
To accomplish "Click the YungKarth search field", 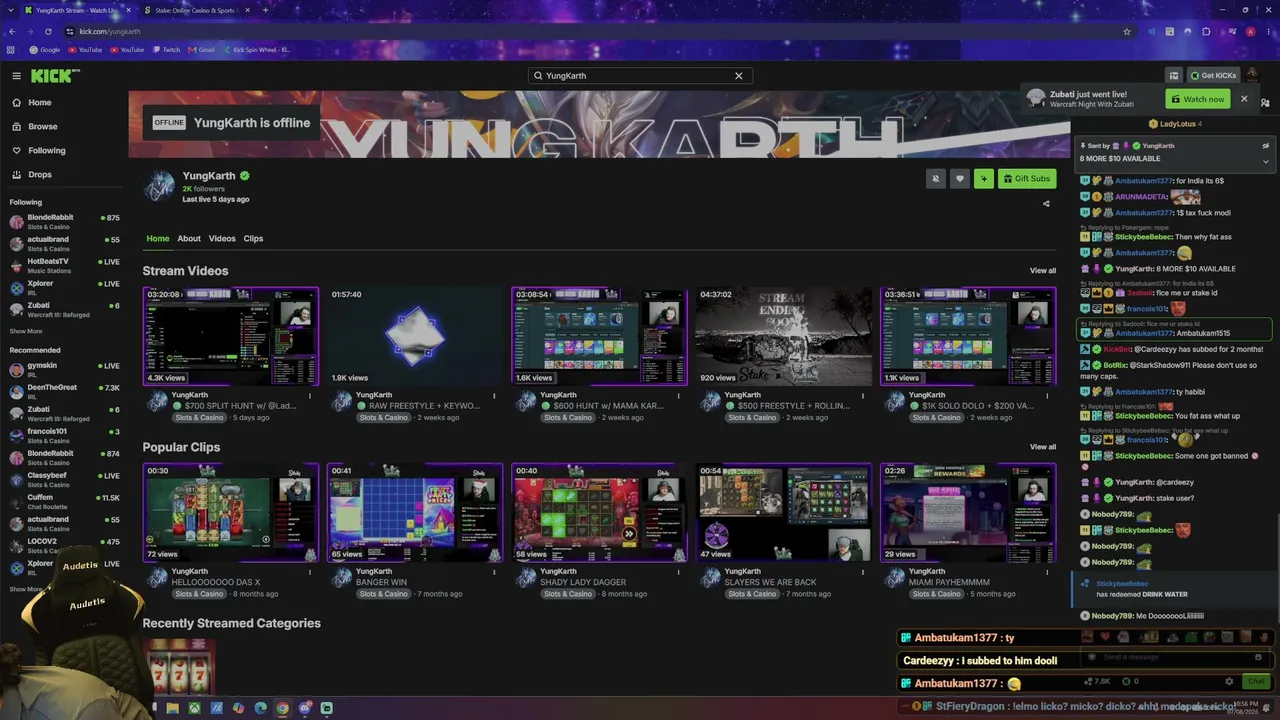I will coord(640,76).
